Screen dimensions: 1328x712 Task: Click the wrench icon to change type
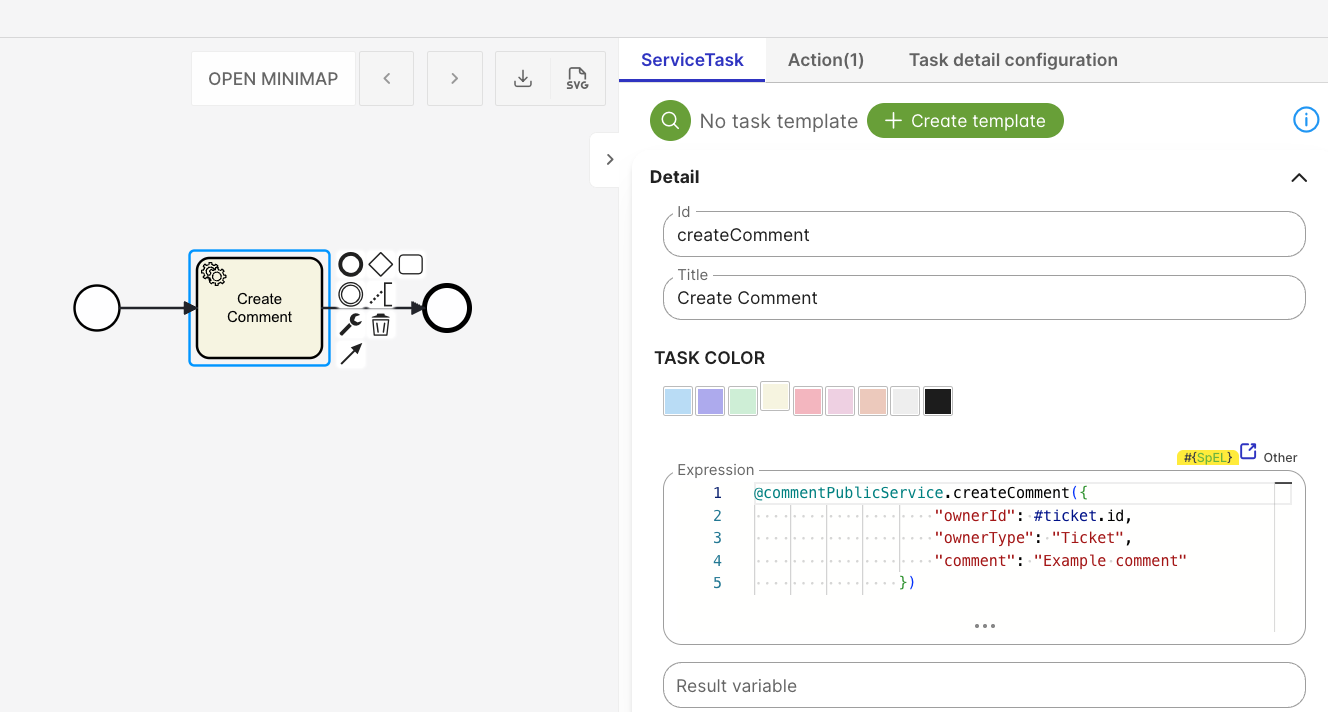[x=350, y=325]
